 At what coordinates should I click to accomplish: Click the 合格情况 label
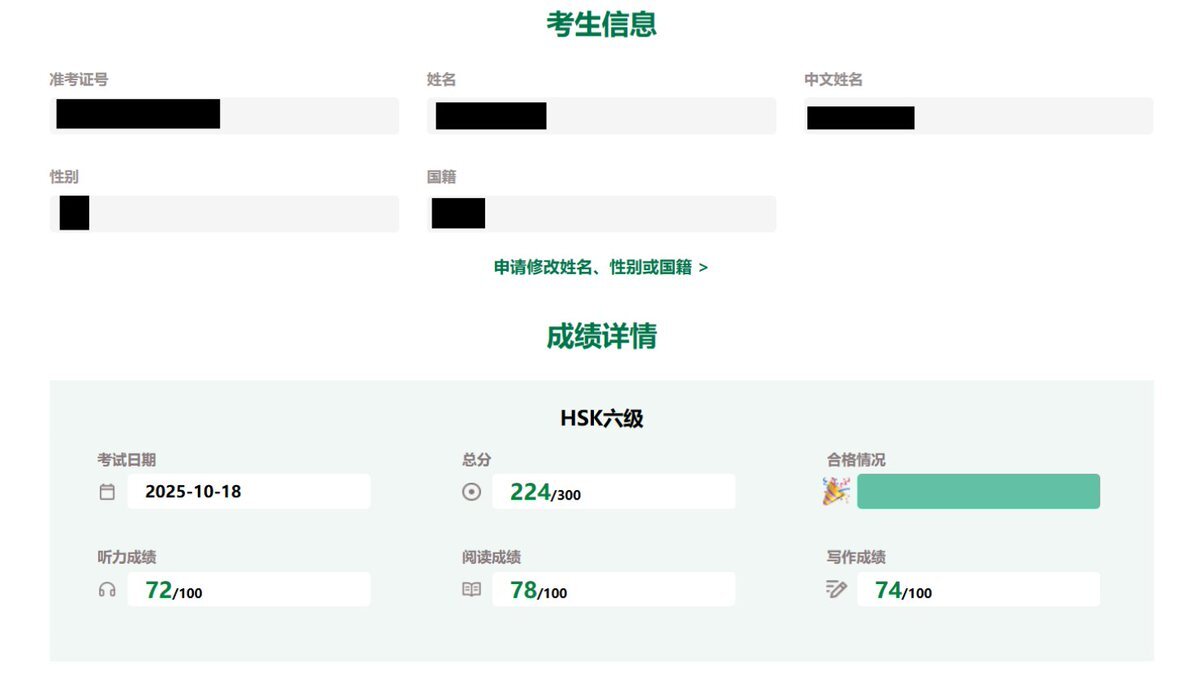pyautogui.click(x=855, y=460)
